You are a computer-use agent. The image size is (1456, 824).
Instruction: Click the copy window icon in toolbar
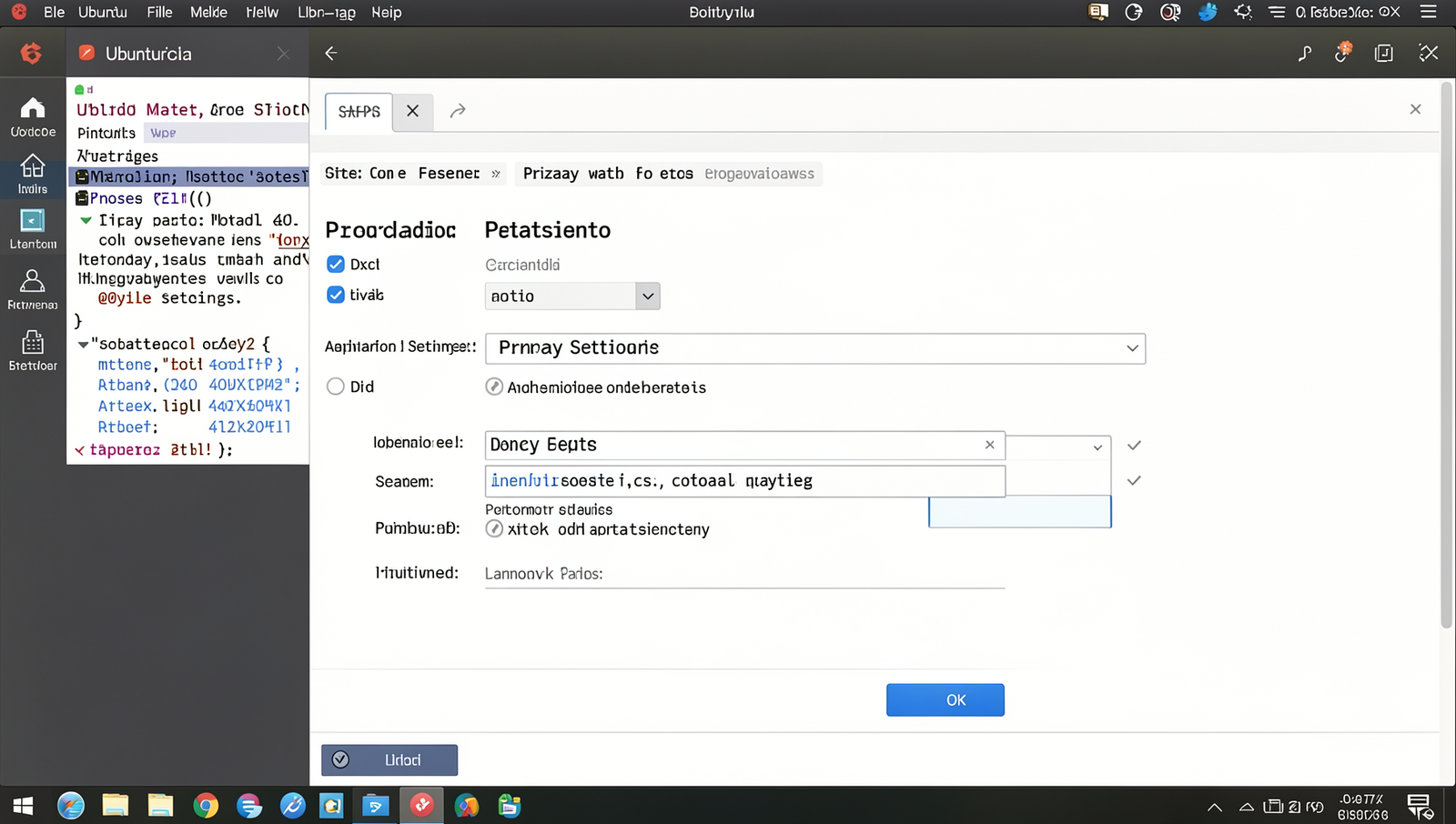1384,54
